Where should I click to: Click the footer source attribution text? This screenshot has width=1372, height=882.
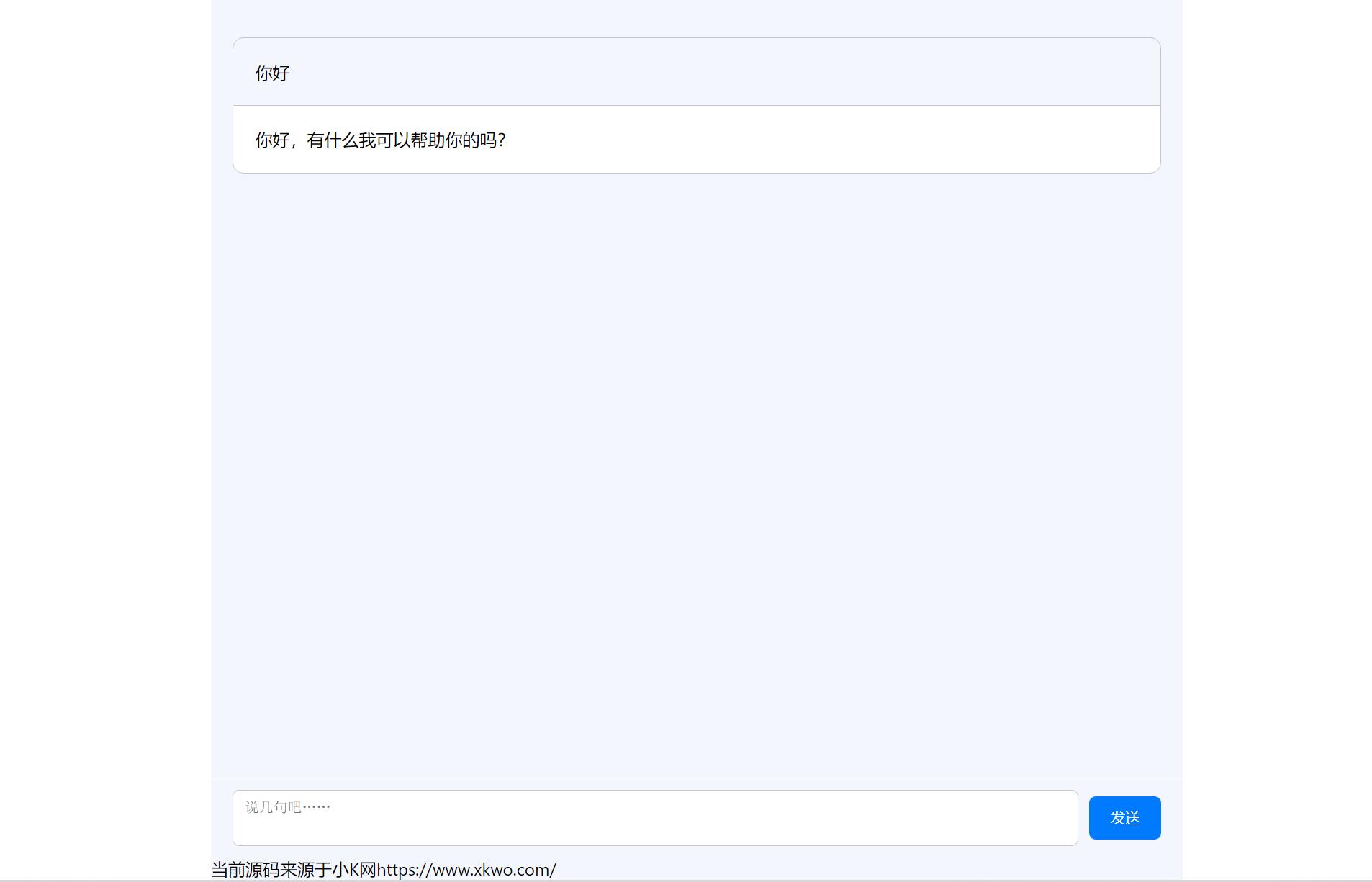point(382,869)
